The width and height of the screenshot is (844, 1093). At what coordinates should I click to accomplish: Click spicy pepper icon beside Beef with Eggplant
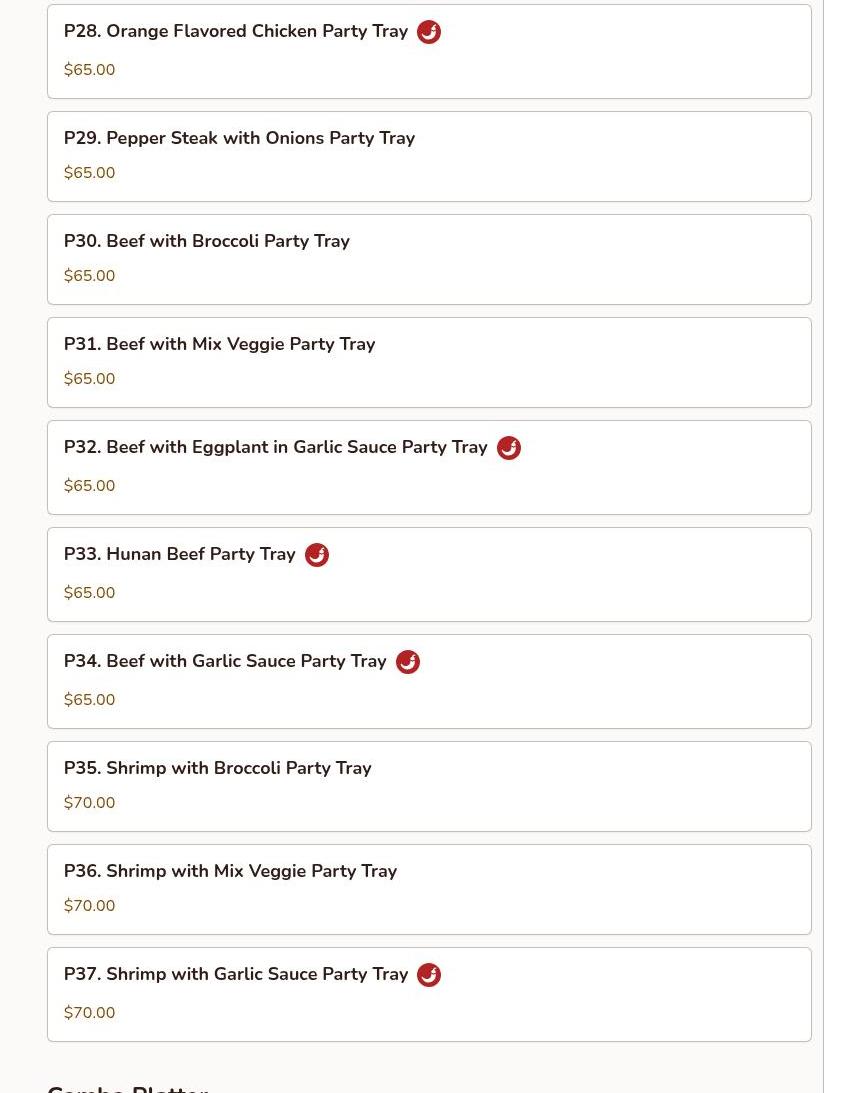[509, 448]
